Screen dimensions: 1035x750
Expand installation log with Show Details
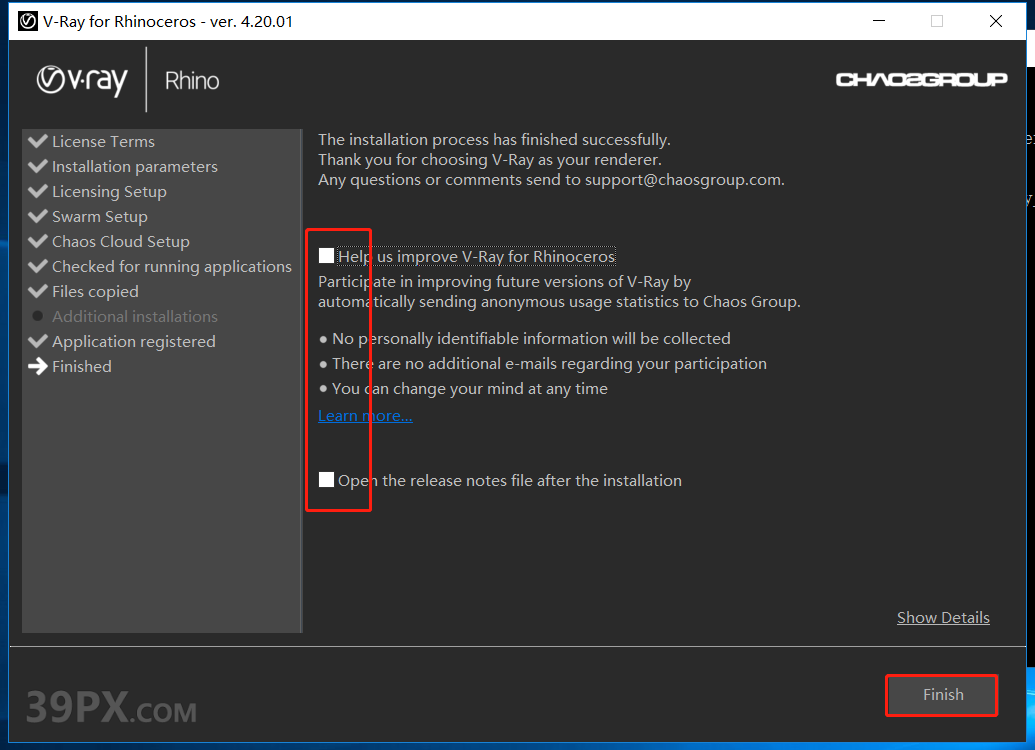click(942, 617)
